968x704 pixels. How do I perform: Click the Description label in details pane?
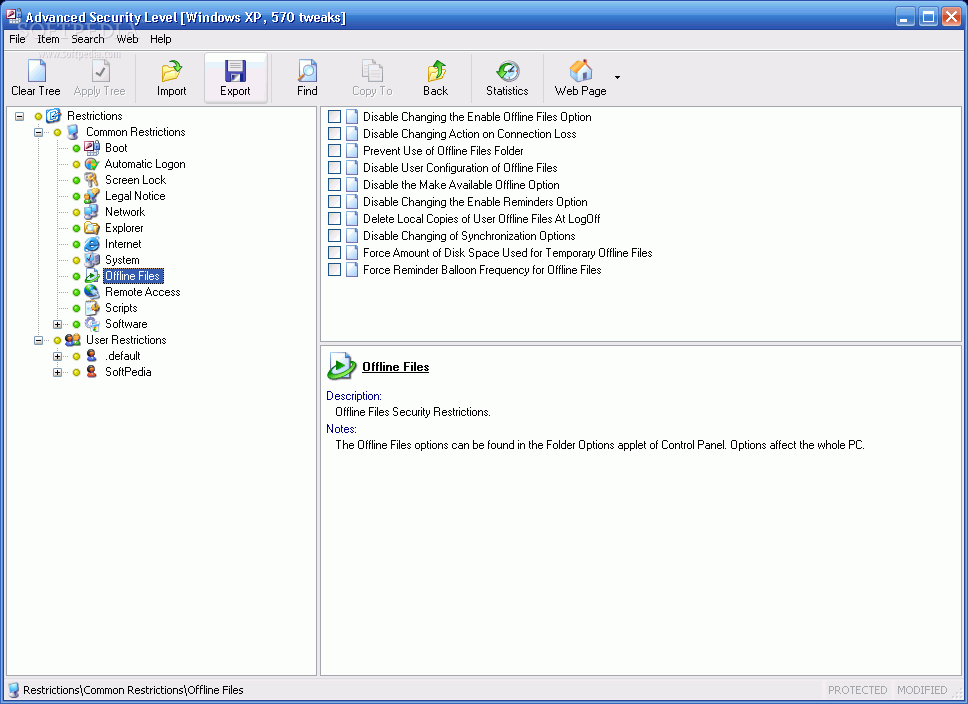pos(354,396)
